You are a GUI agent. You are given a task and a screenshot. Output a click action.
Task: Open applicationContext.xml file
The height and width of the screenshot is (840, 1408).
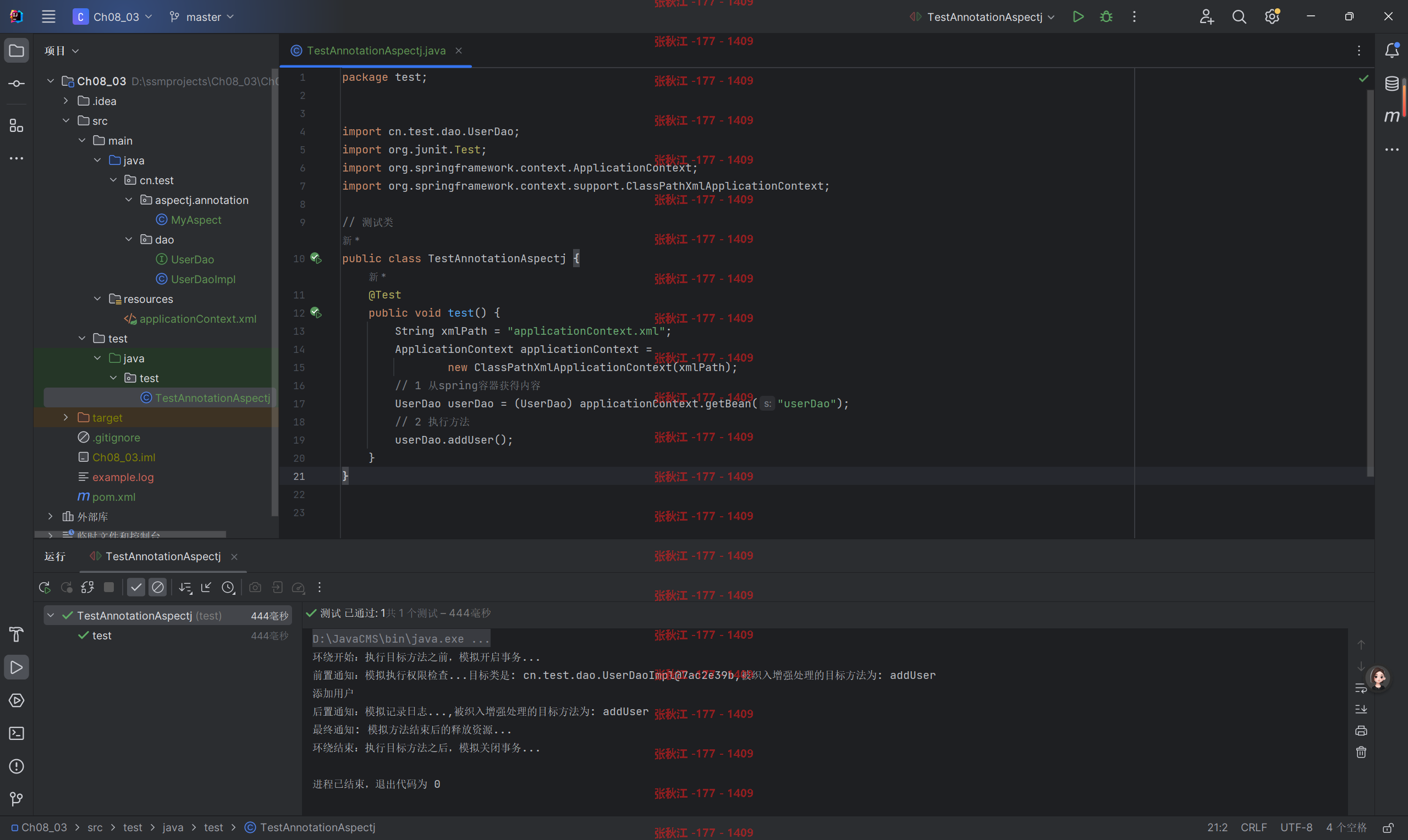click(x=197, y=319)
